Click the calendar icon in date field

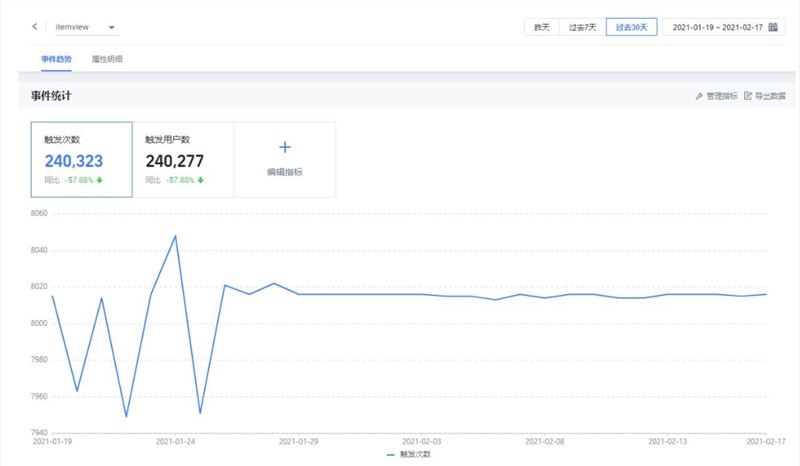click(773, 27)
